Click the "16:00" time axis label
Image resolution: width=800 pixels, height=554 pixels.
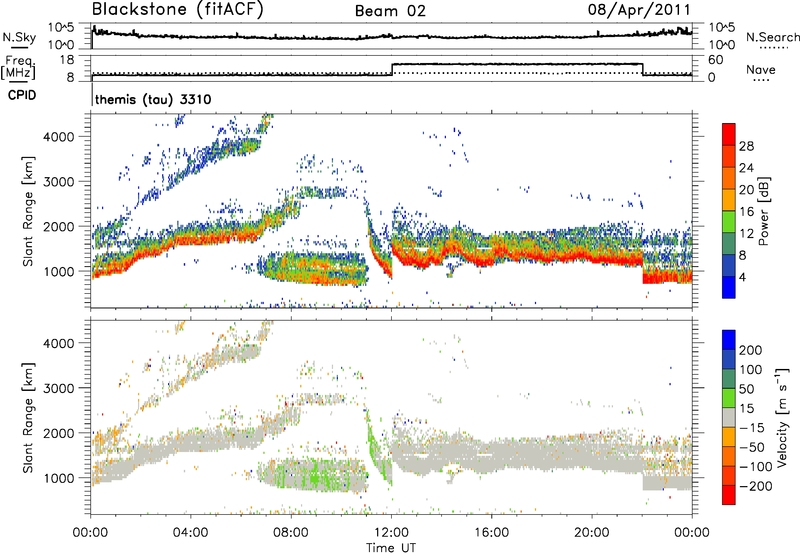coord(491,533)
